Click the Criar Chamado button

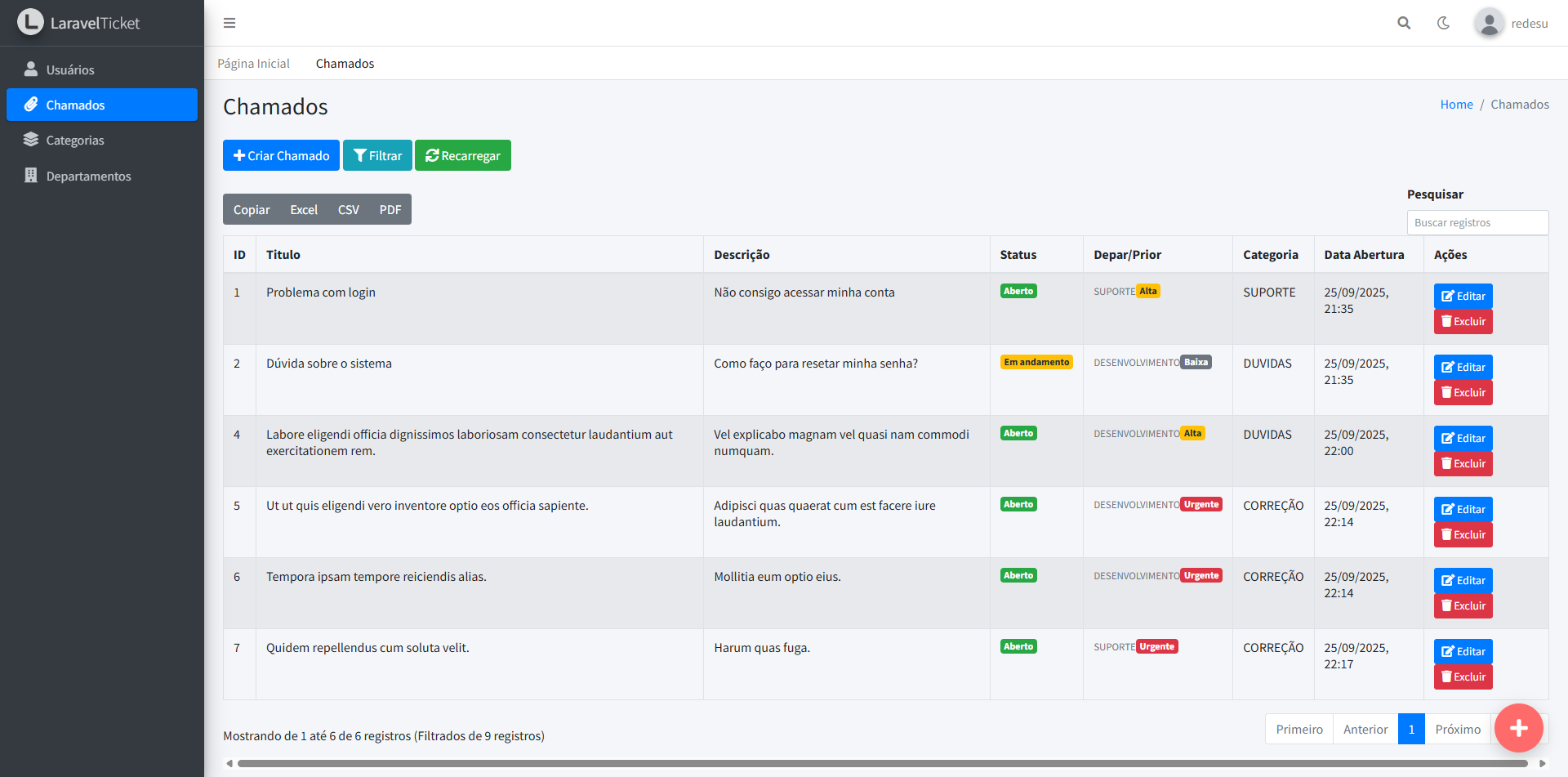pos(281,155)
